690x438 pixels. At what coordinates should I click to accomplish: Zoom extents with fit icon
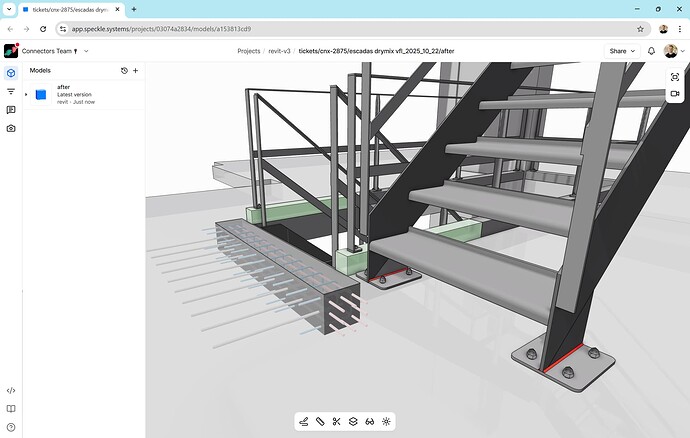[675, 77]
